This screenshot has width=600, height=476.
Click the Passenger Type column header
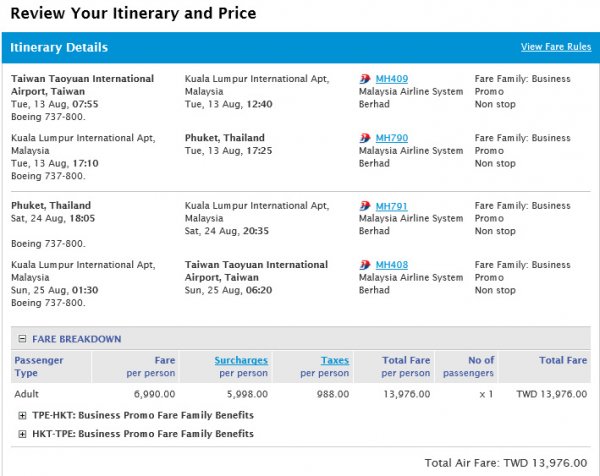[37, 366]
